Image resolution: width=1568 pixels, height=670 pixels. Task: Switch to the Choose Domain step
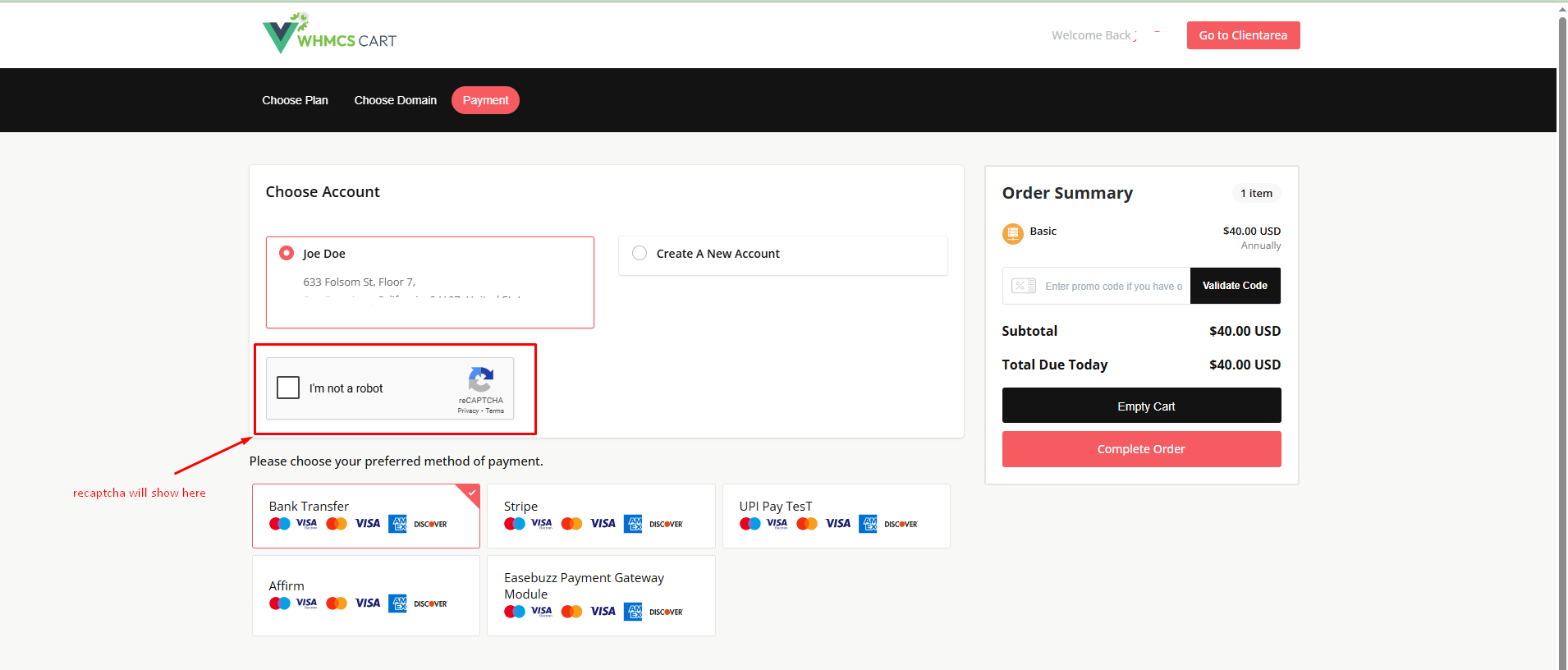(x=395, y=100)
